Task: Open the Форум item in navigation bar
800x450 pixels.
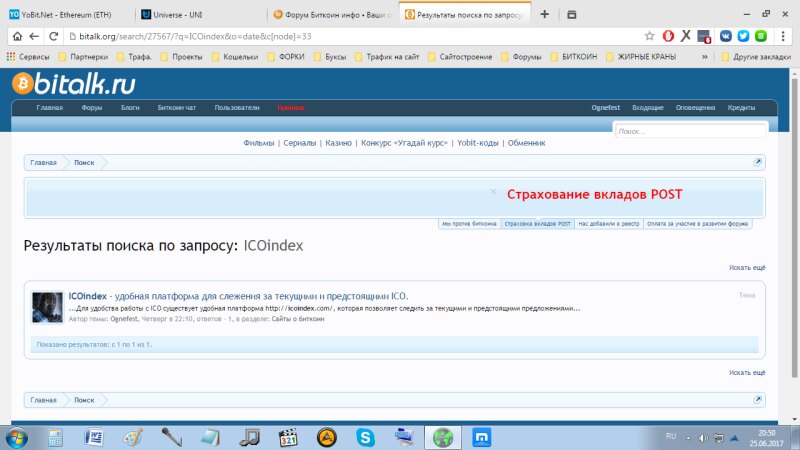Action: pos(92,107)
